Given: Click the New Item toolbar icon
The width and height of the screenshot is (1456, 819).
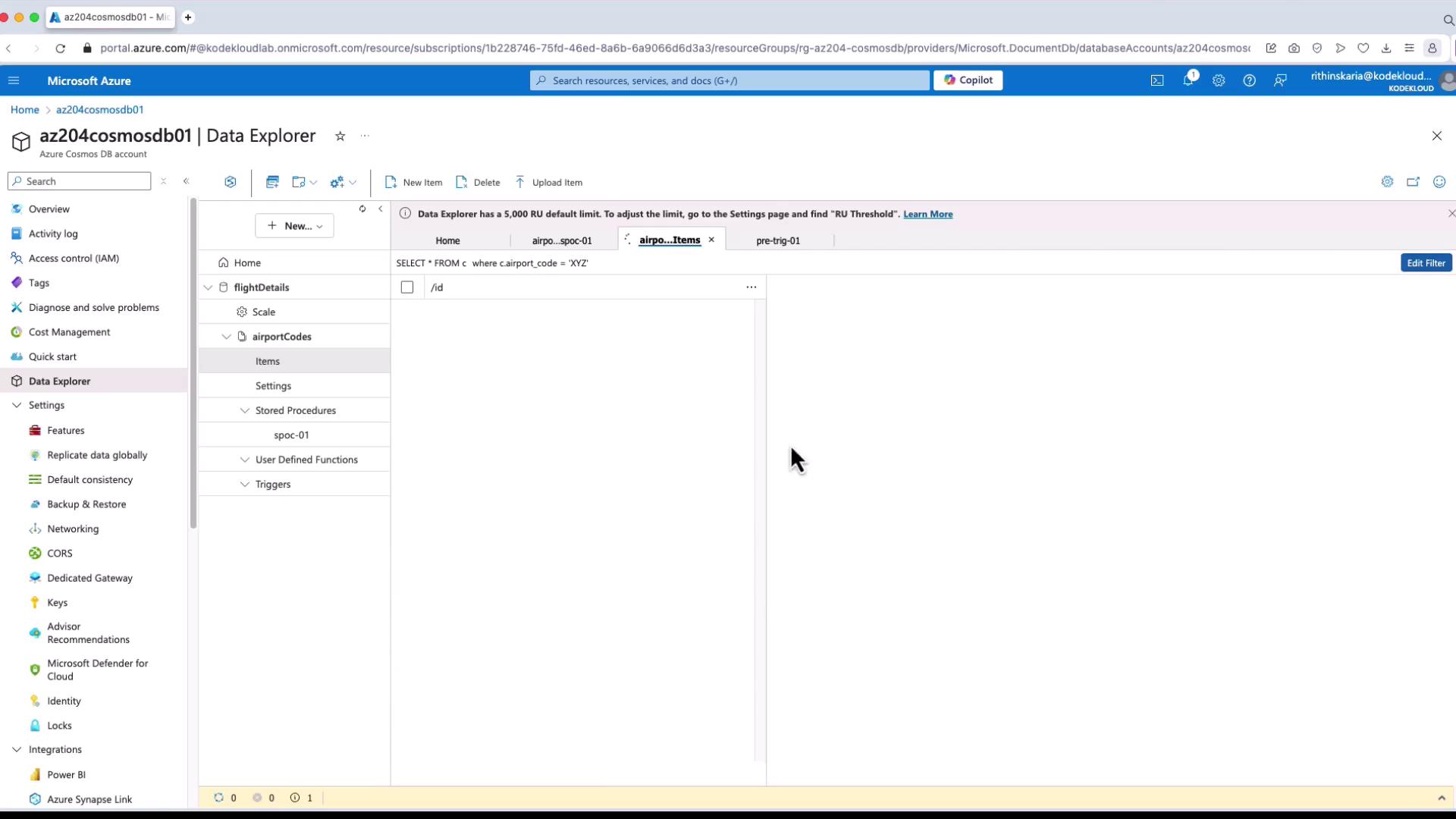Looking at the screenshot, I should (391, 182).
